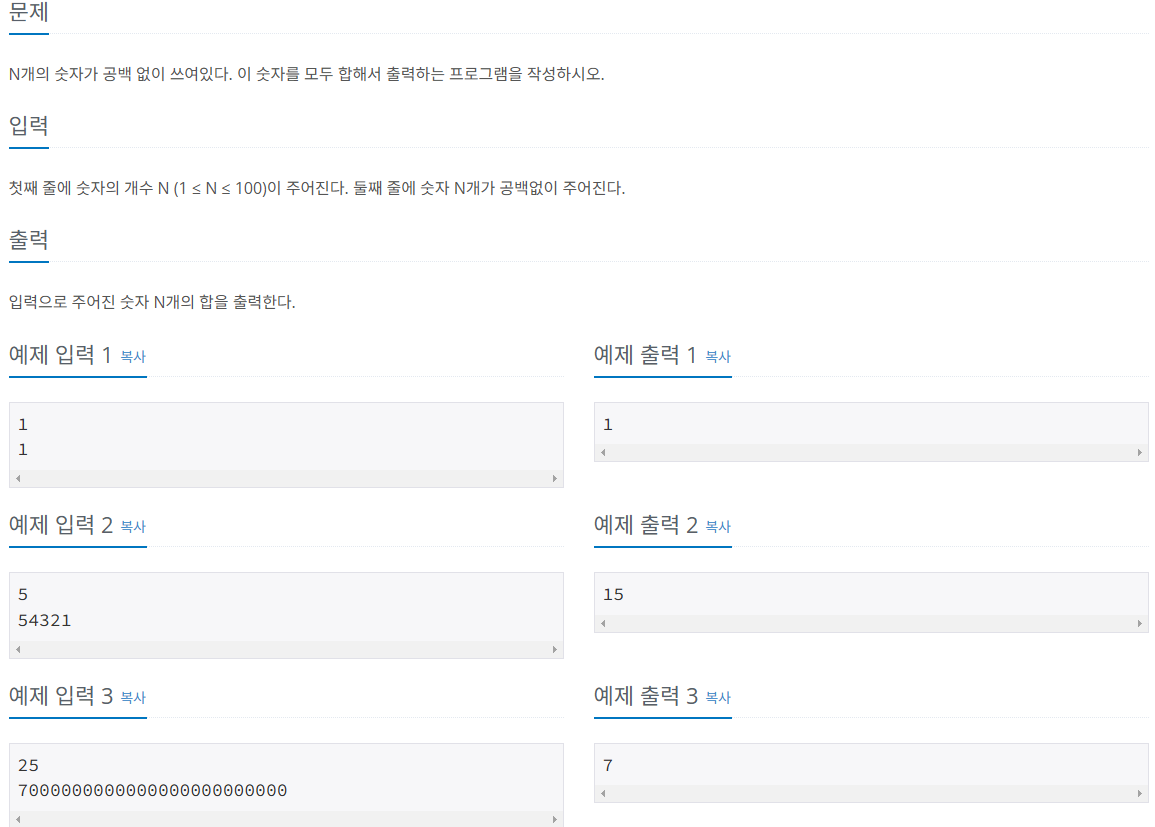Copy sample input 2 via 복사 link

(133, 527)
